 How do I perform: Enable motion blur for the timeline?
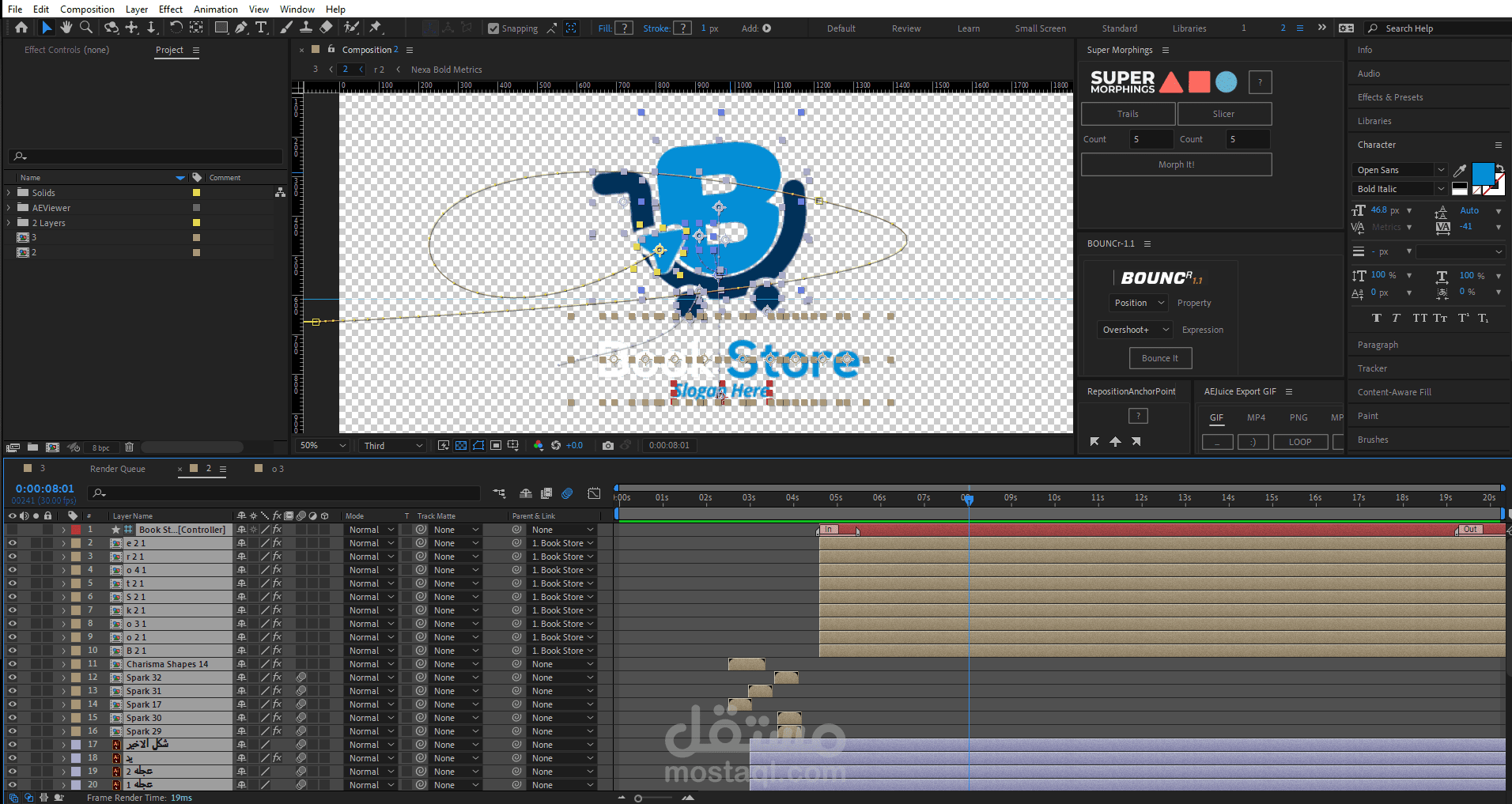[567, 493]
